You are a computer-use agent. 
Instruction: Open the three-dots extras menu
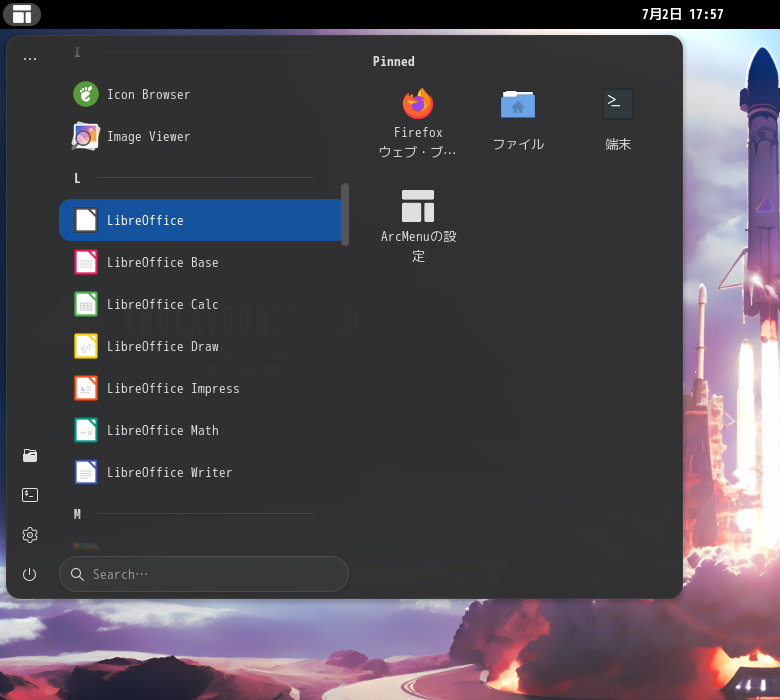coord(30,59)
